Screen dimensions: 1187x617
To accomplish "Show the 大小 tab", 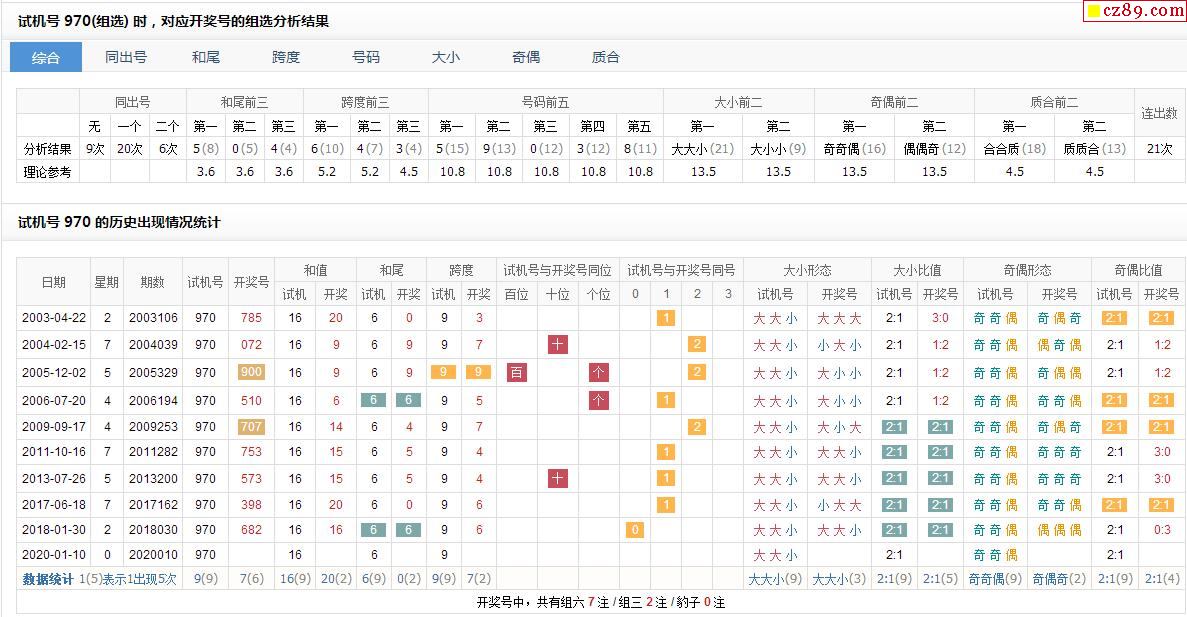I will [x=446, y=57].
